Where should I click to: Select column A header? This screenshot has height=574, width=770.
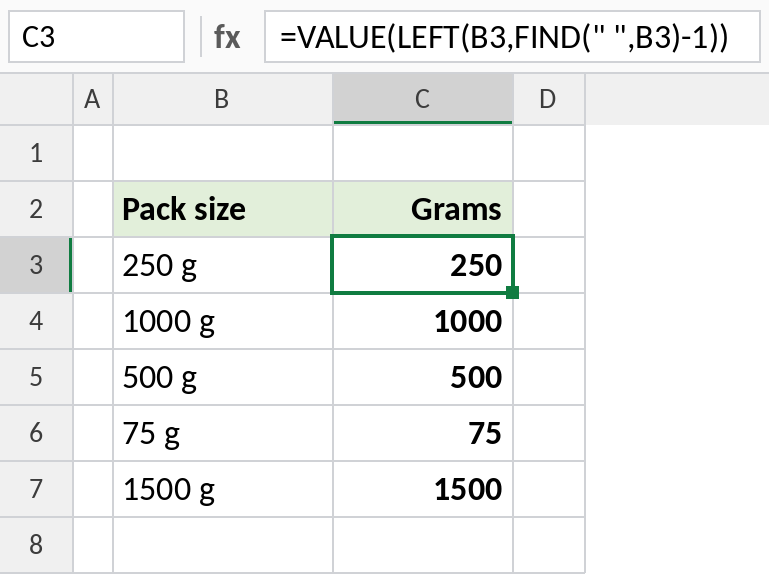[93, 99]
